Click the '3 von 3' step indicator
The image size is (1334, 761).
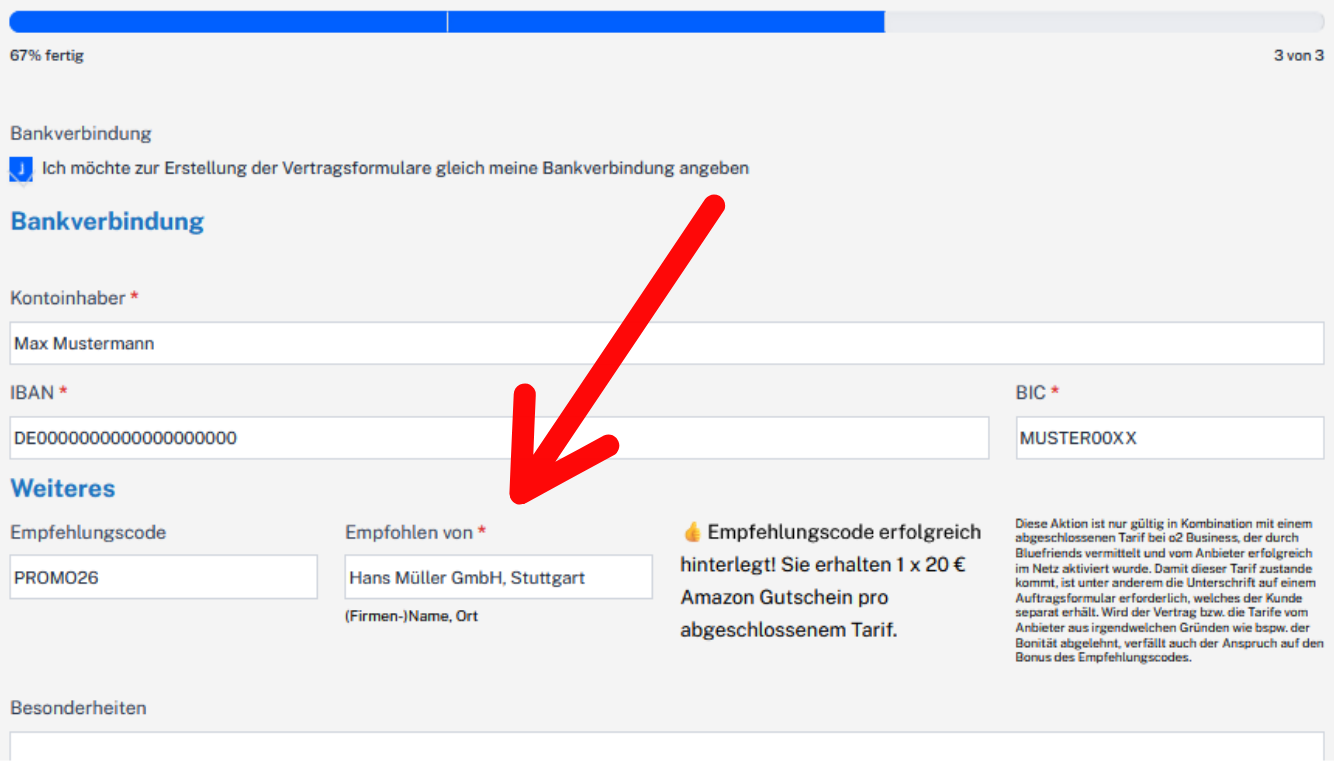[x=1298, y=56]
